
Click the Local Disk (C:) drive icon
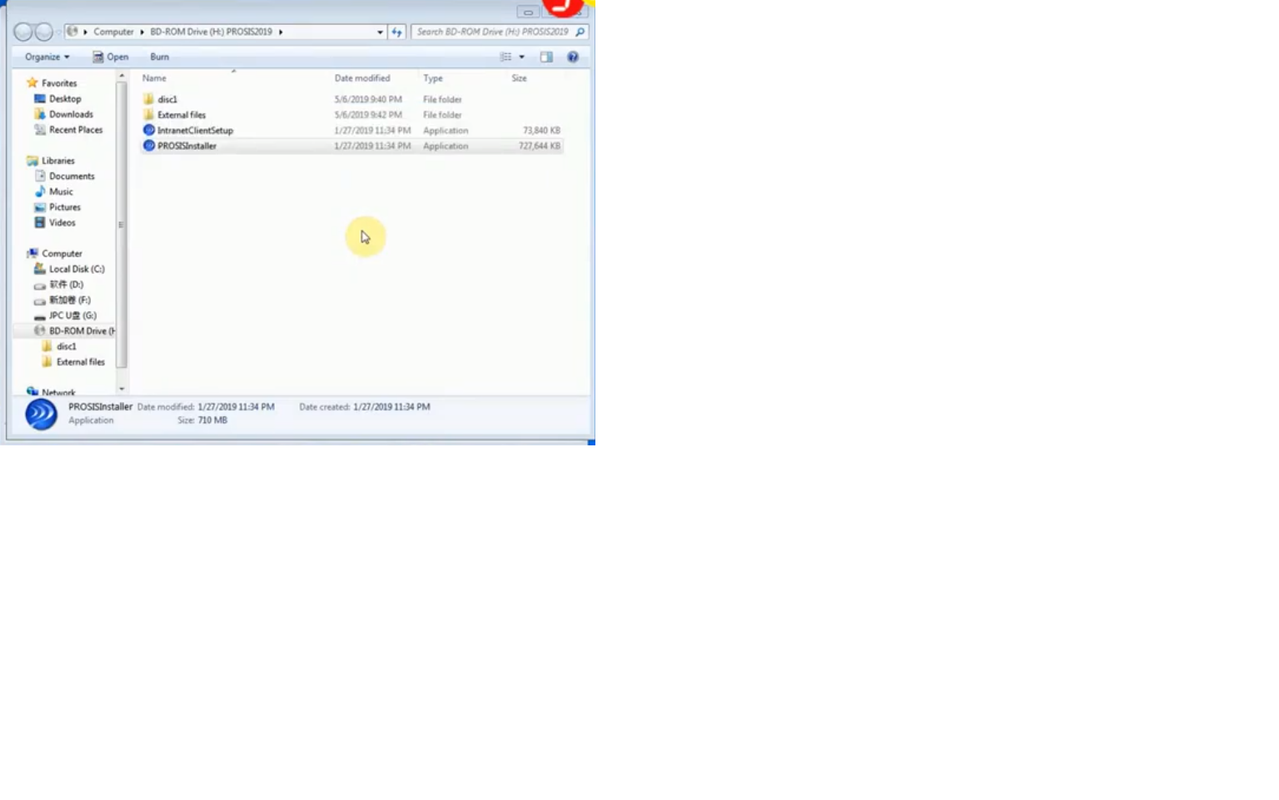pyautogui.click(x=40, y=269)
